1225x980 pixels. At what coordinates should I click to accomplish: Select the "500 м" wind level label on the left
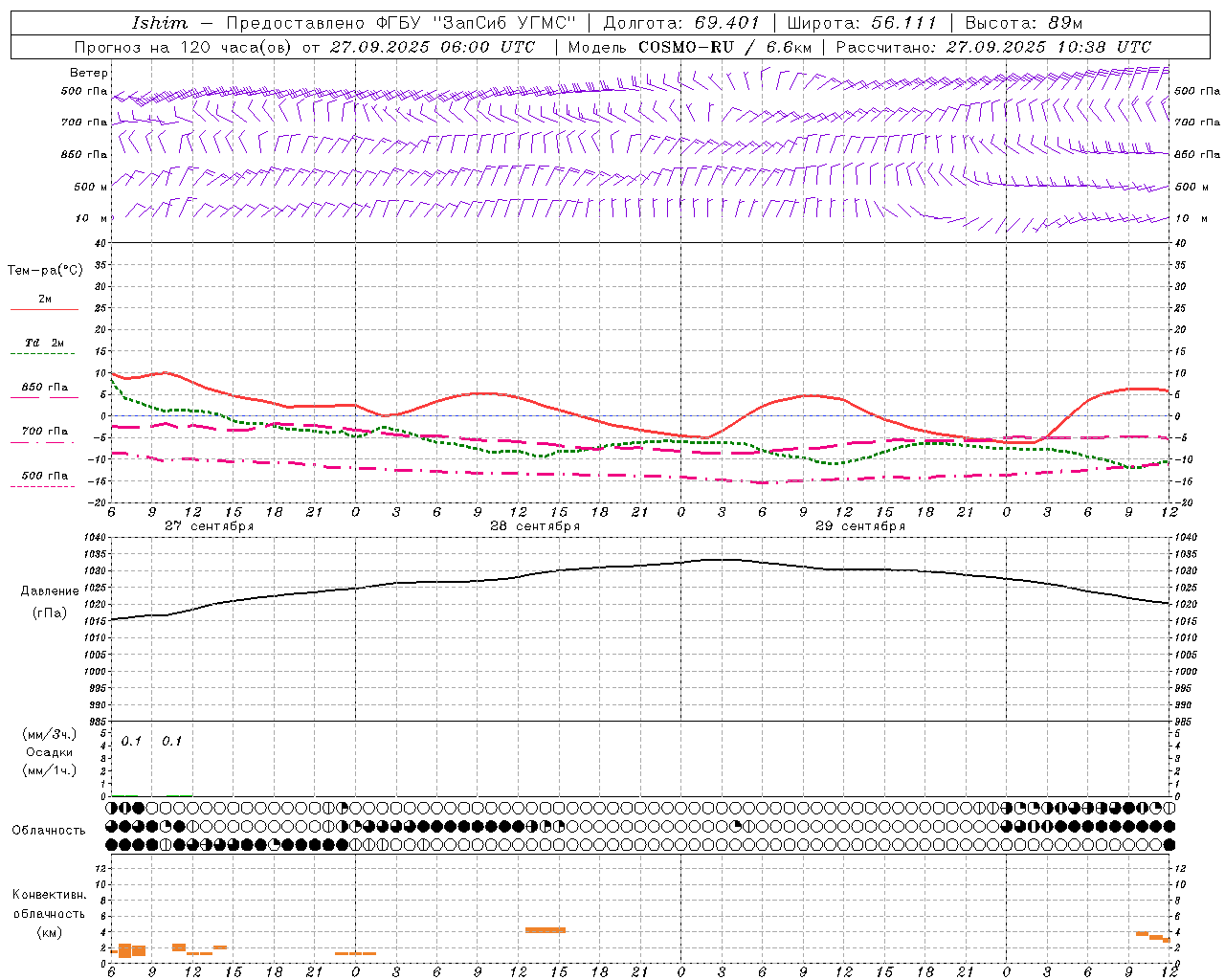coord(91,187)
